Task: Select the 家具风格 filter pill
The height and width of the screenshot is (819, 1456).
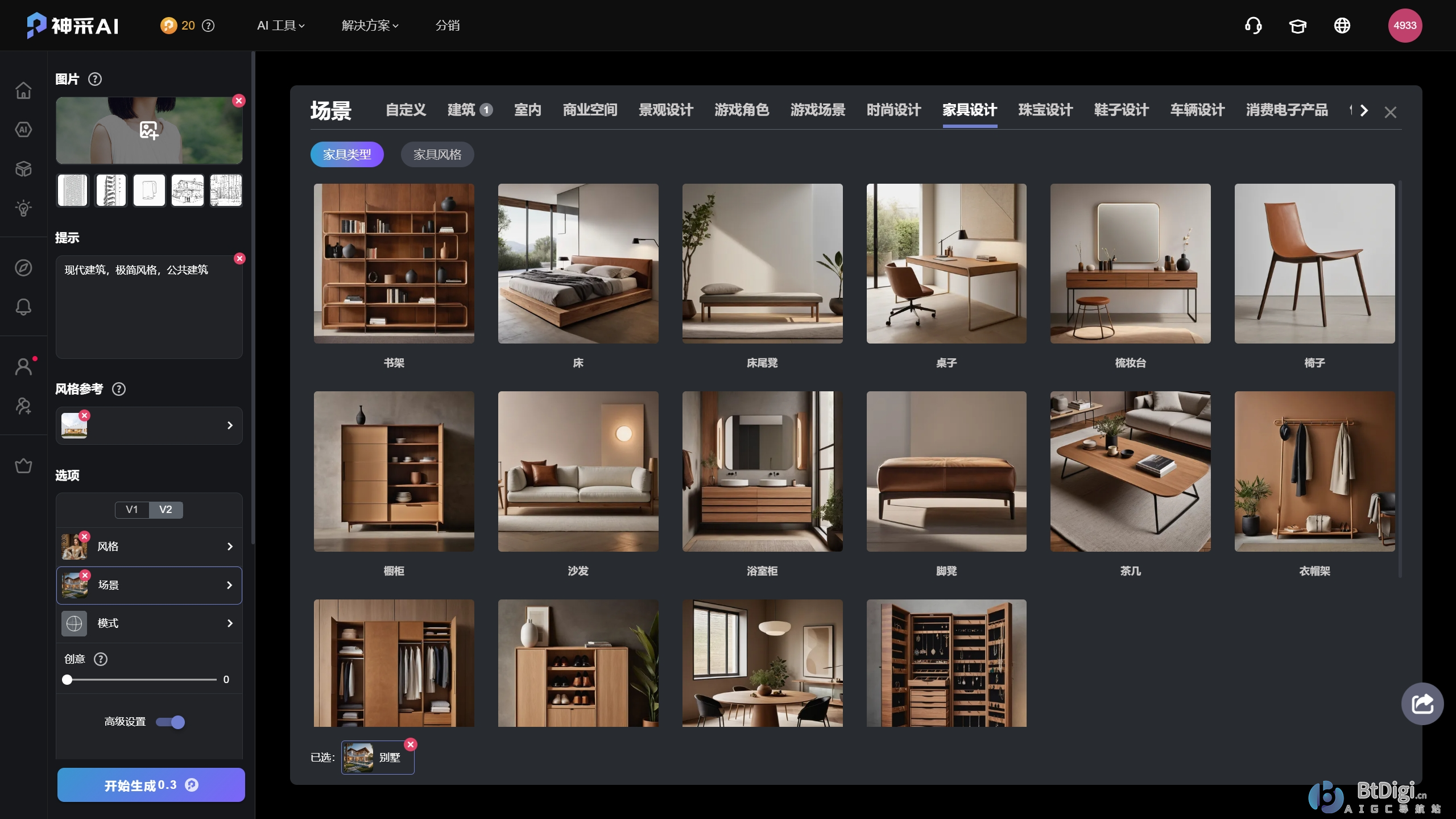Action: (437, 155)
